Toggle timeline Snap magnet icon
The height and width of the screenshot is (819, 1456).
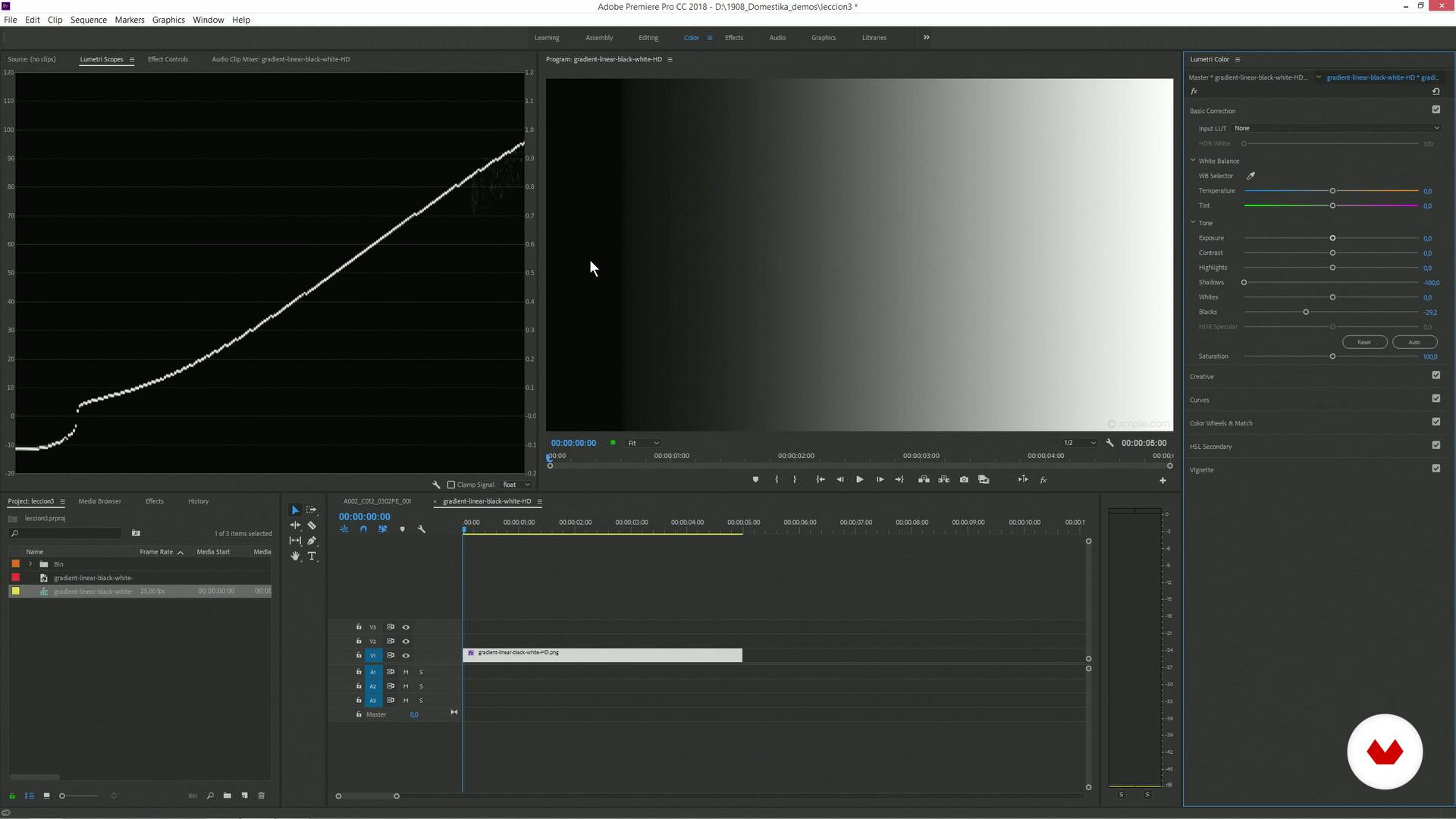363,529
